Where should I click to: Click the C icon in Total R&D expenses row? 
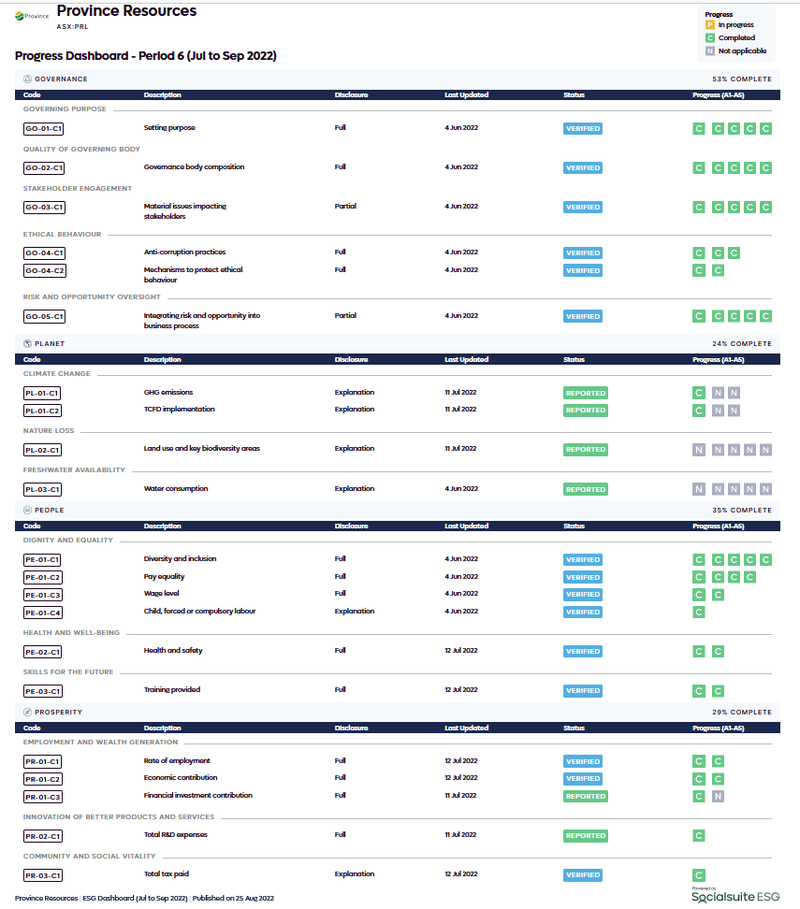point(699,835)
